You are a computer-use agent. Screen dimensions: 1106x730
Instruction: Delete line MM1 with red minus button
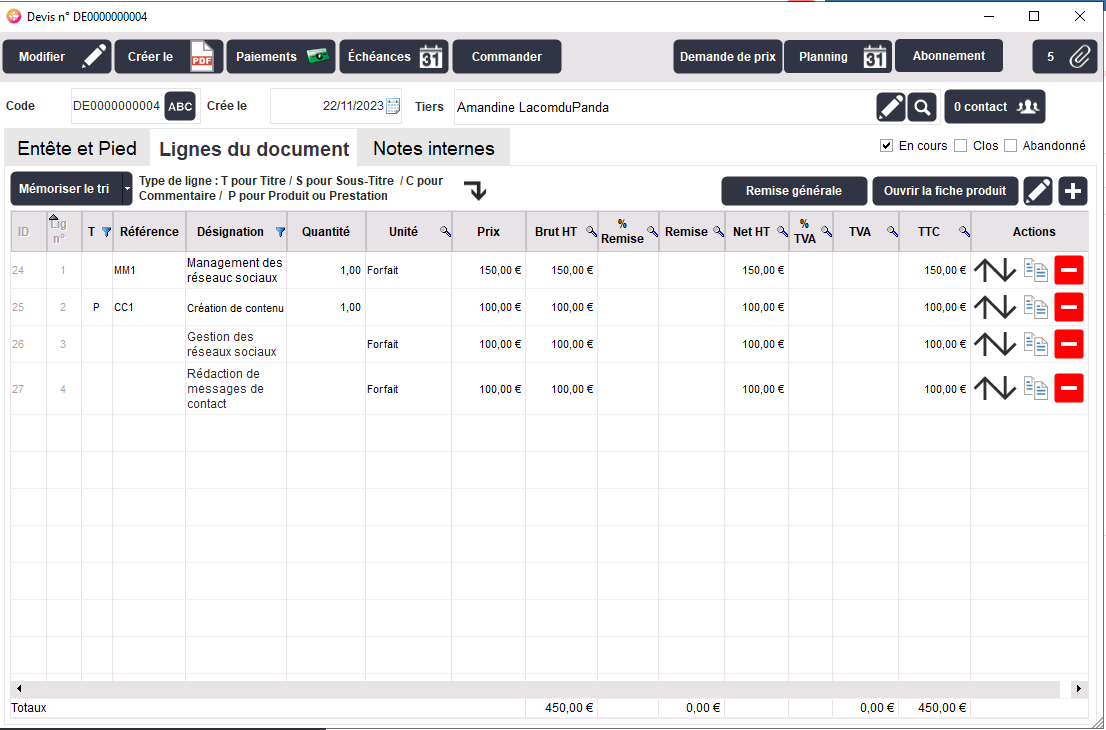click(1069, 270)
